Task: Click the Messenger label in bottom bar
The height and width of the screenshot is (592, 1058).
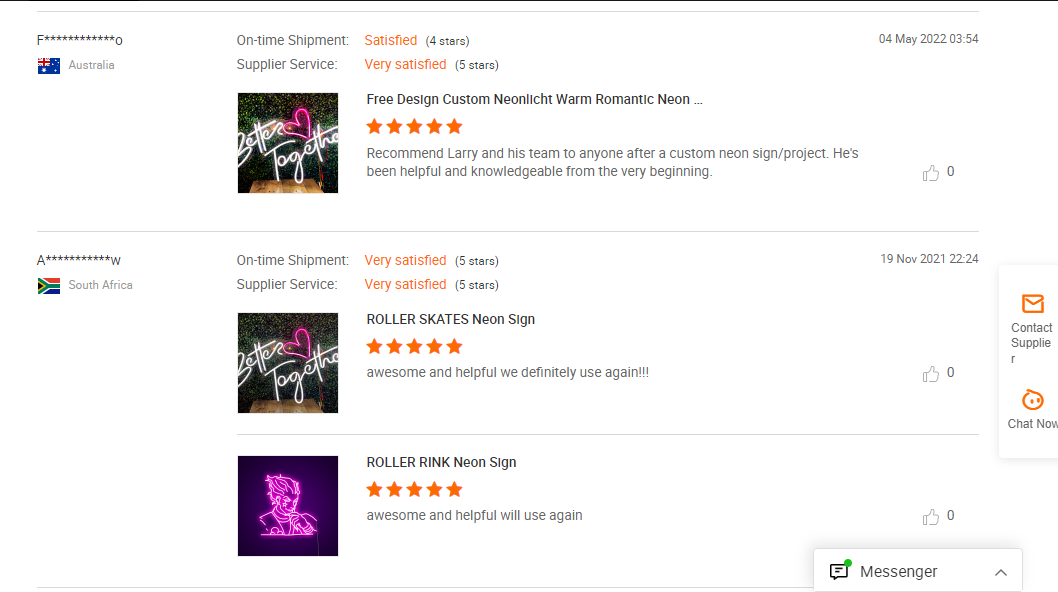Action: [x=898, y=572]
